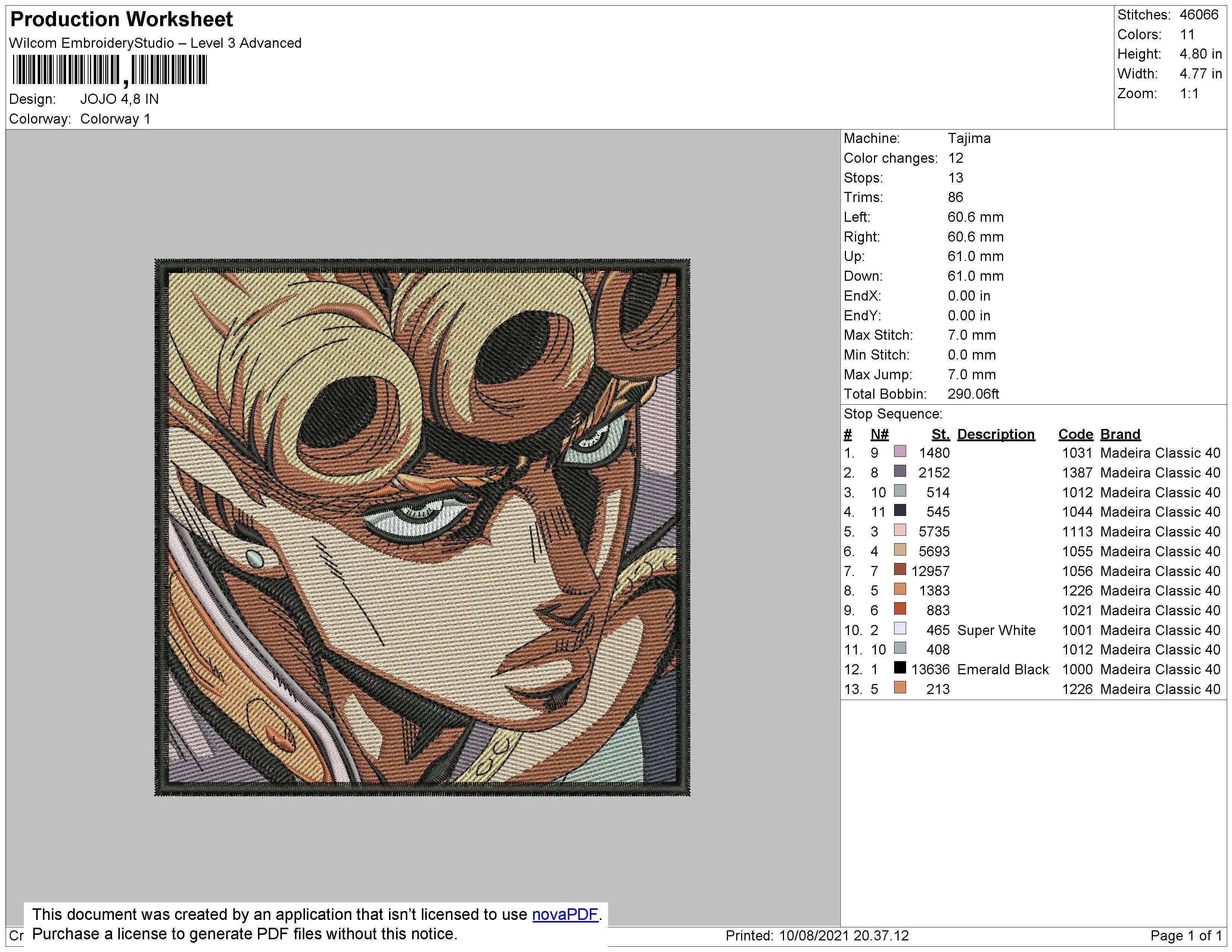Viewport: 1232px width, 952px height.
Task: Click thread code '1021' in stop 9
Action: tap(1077, 611)
